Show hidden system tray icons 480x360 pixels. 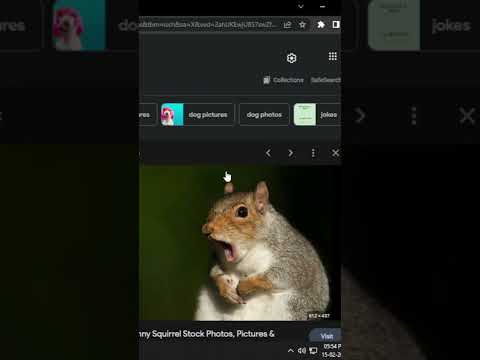coord(291,351)
